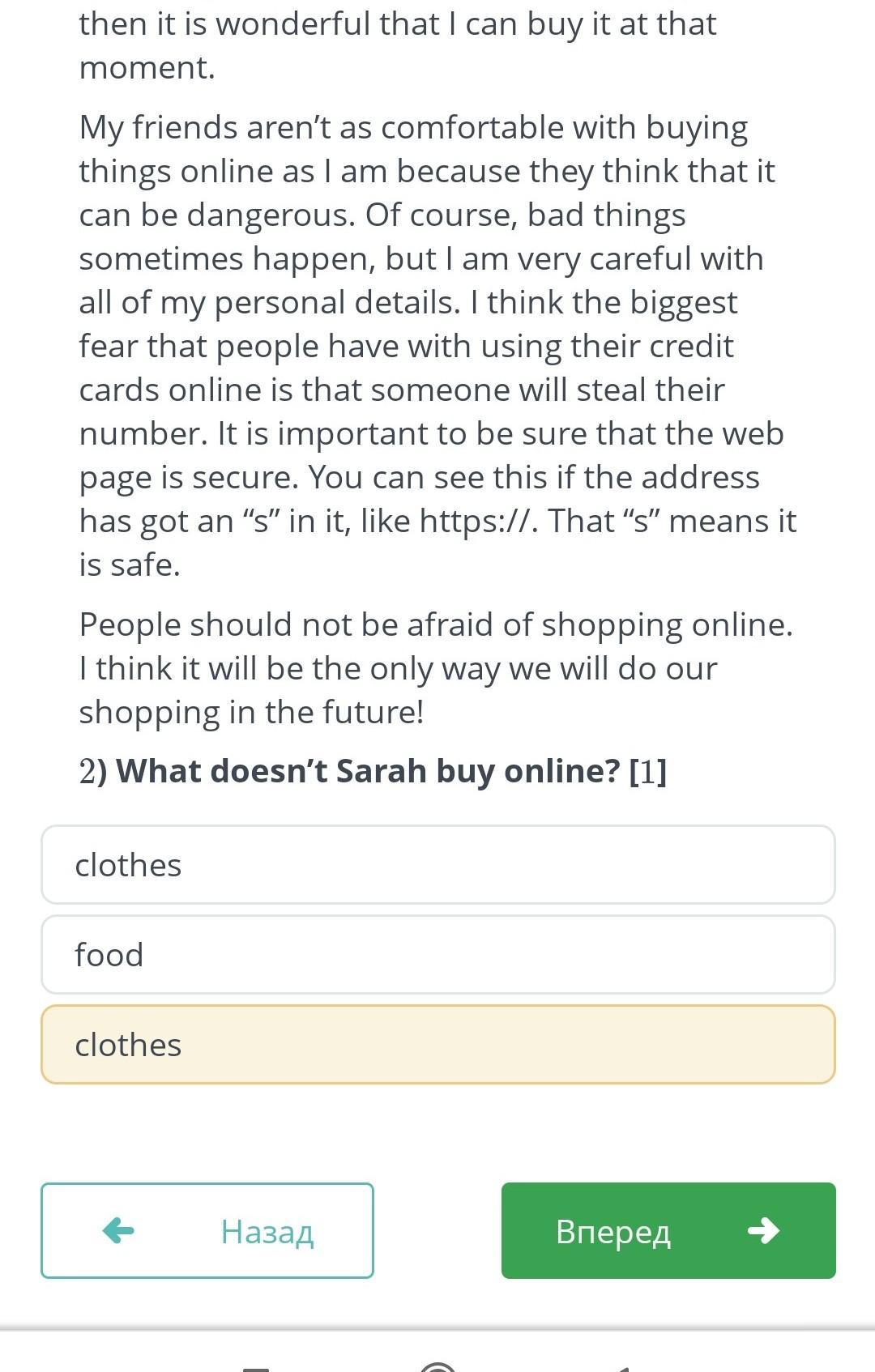The image size is (875, 1372).
Task: Select the yellow highlighted clothes answer option
Action: 438,1044
